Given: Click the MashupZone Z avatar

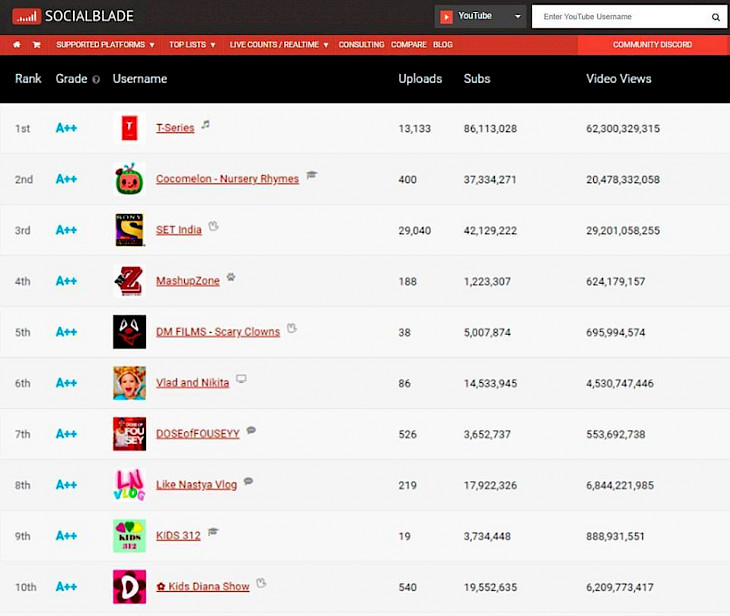Looking at the screenshot, I should pos(129,281).
